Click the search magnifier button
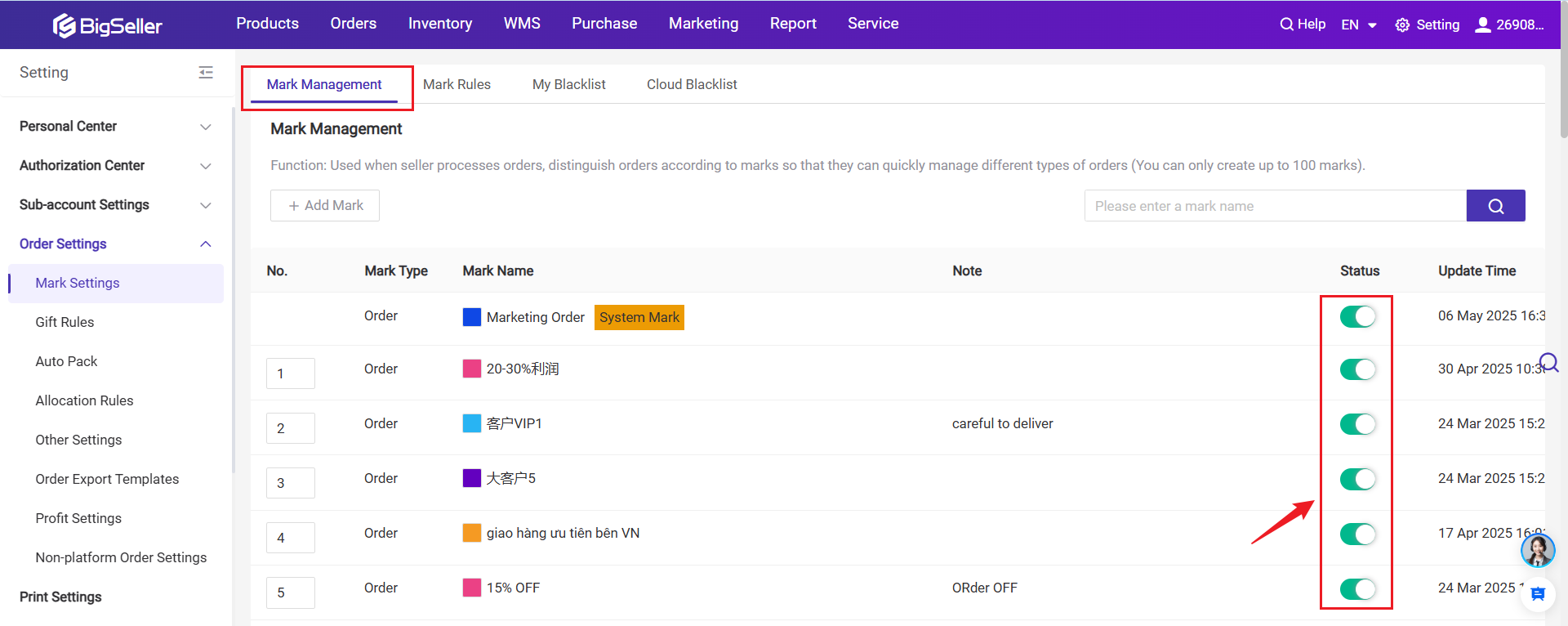This screenshot has width=1568, height=626. coord(1495,206)
